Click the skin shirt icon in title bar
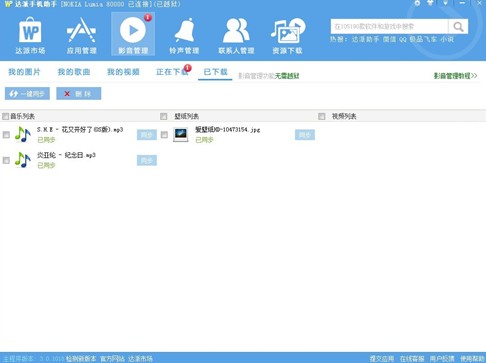This screenshot has height=363, width=486. [x=430, y=3]
